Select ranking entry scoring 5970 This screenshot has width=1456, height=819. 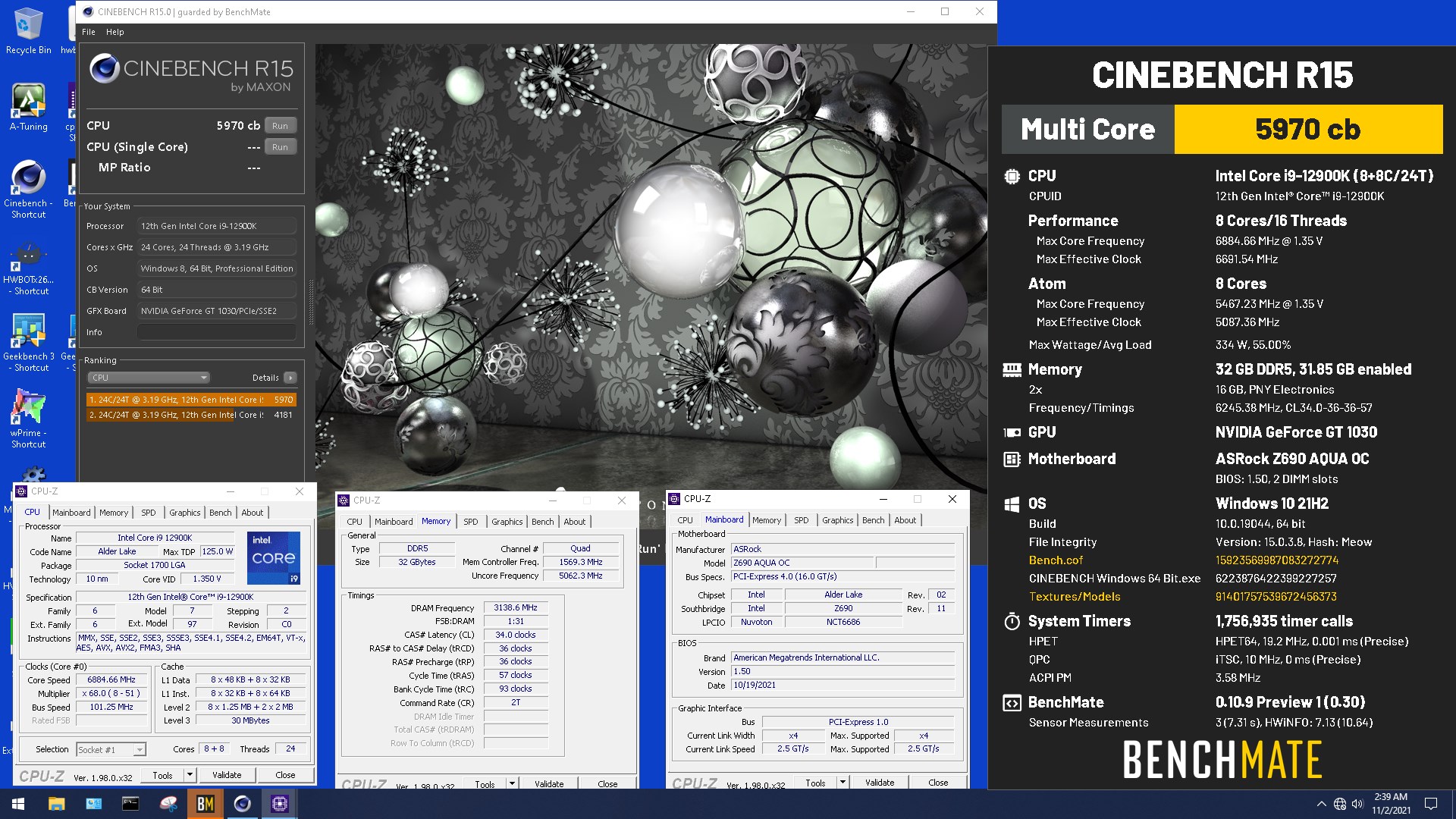191,400
